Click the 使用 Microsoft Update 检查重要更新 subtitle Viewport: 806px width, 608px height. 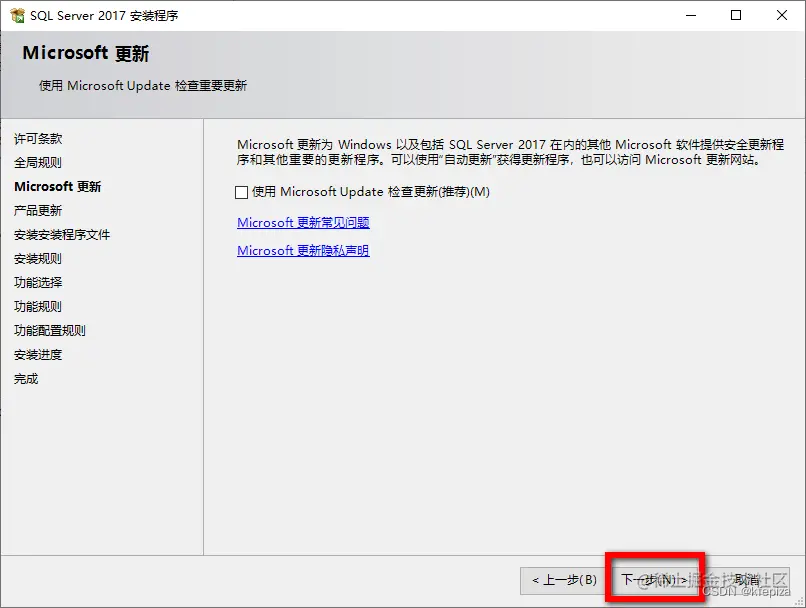(143, 85)
